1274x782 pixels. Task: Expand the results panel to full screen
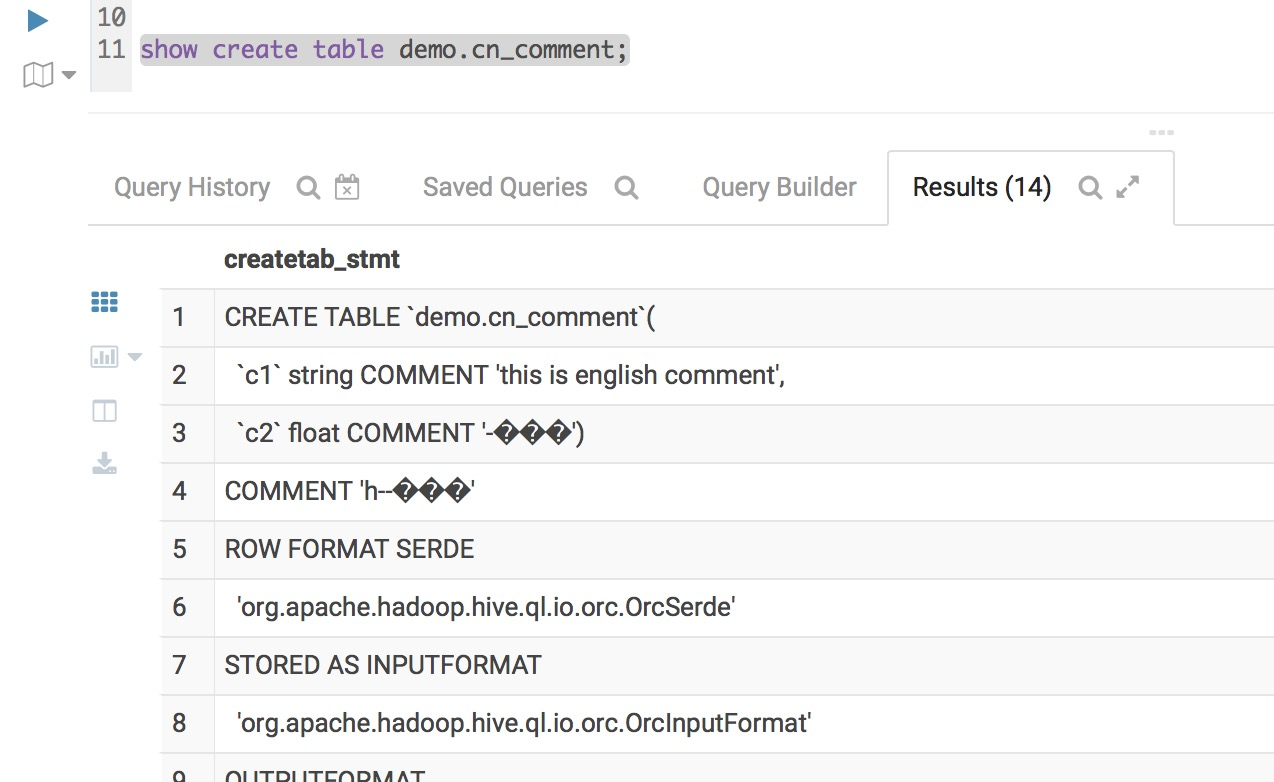1128,187
